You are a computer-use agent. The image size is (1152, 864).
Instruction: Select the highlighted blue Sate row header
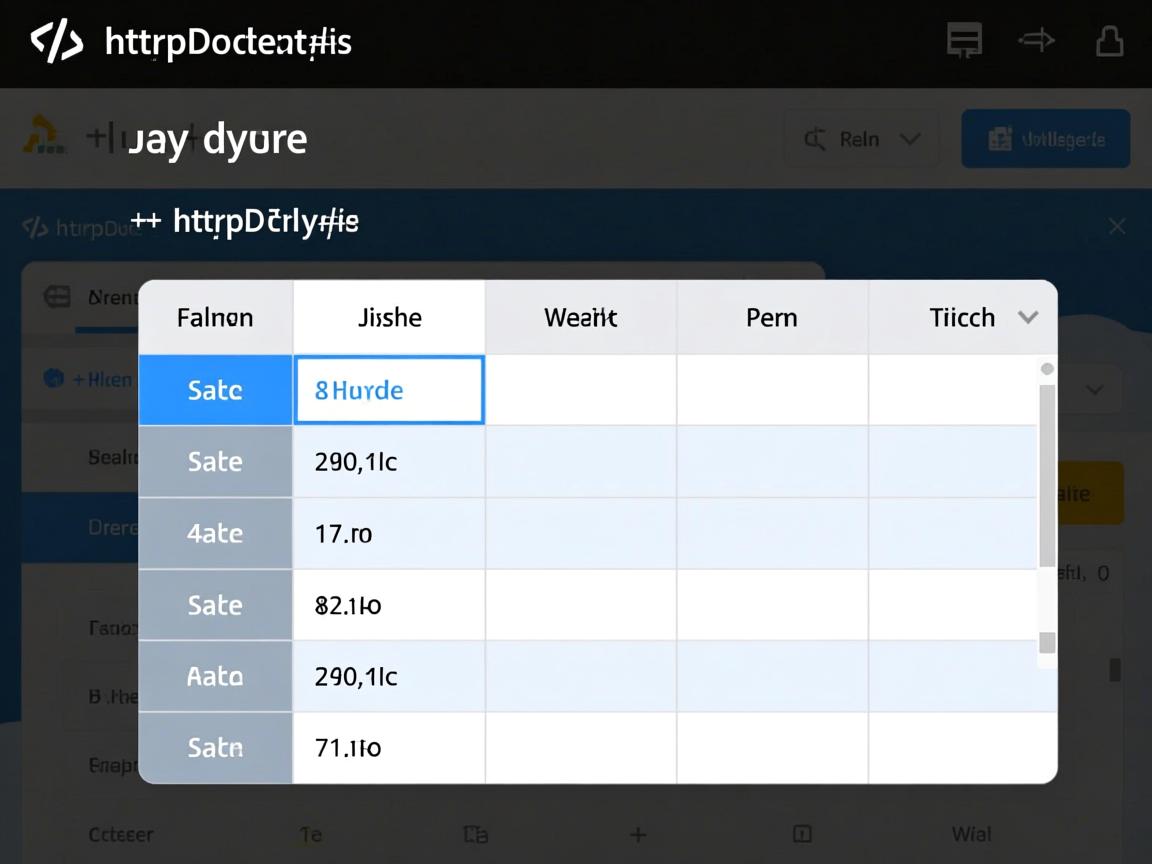215,390
